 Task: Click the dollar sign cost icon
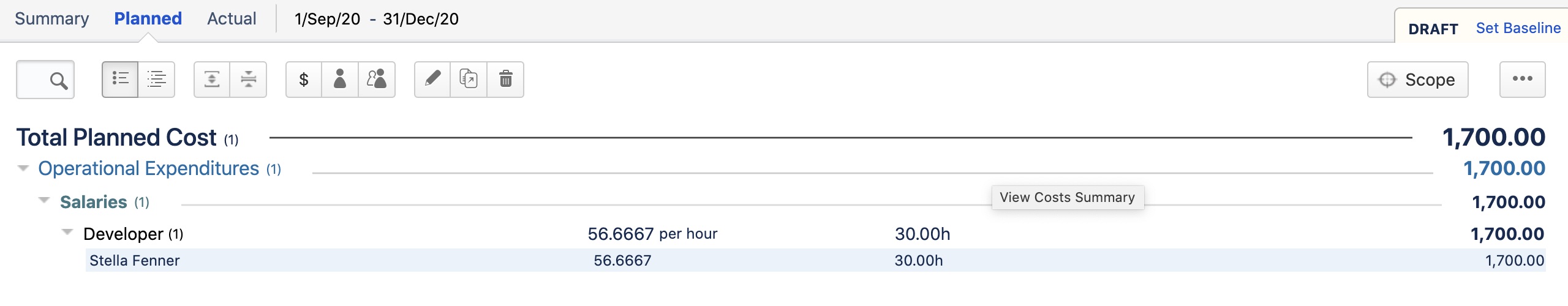click(x=304, y=80)
